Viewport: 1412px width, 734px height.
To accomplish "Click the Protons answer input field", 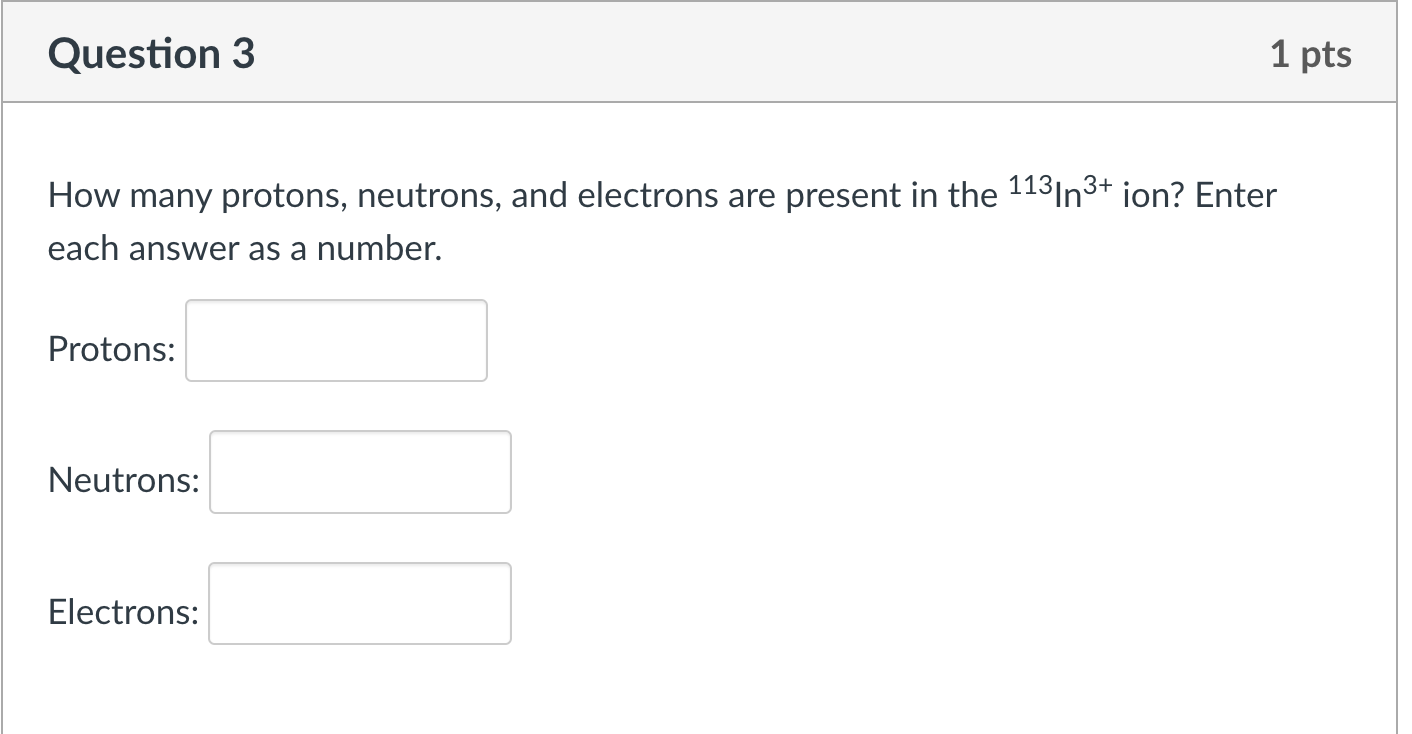I will coord(335,340).
